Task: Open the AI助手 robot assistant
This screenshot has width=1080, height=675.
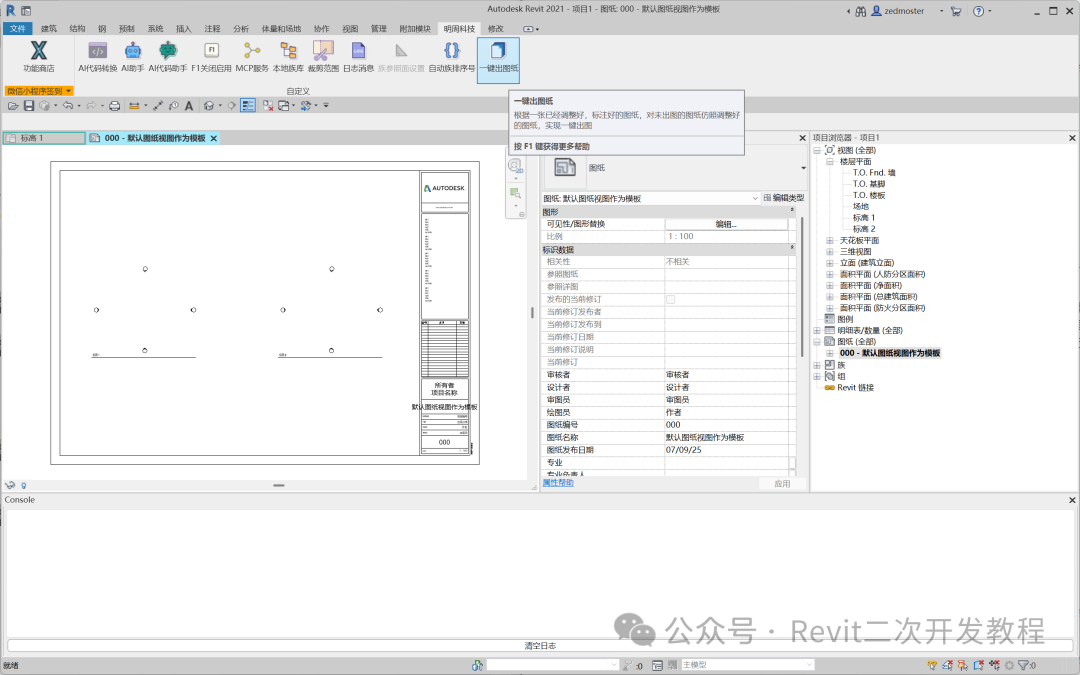Action: click(x=133, y=56)
